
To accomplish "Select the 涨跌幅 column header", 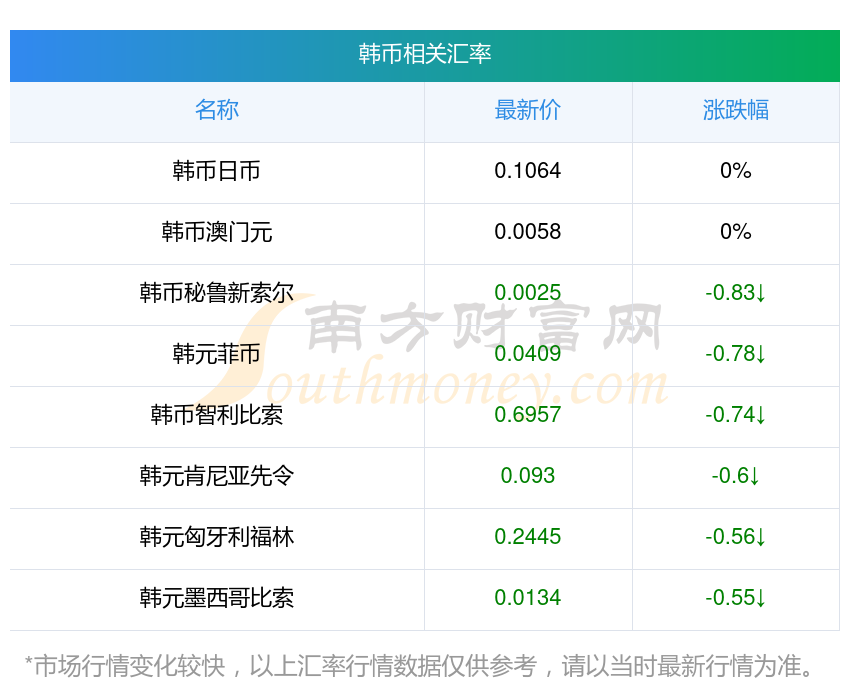I will [x=736, y=110].
